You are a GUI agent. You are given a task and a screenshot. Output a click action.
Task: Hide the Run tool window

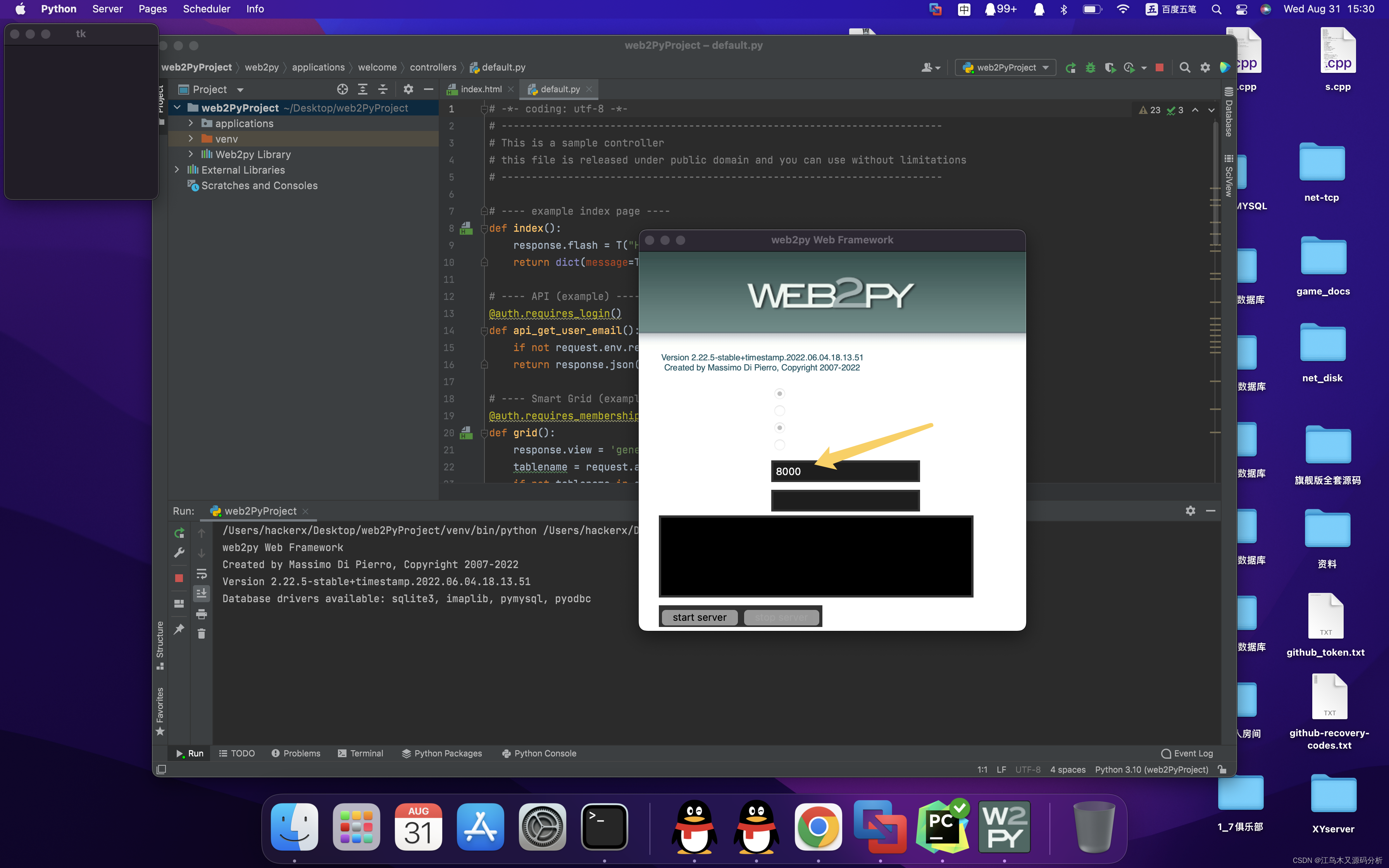(1210, 511)
